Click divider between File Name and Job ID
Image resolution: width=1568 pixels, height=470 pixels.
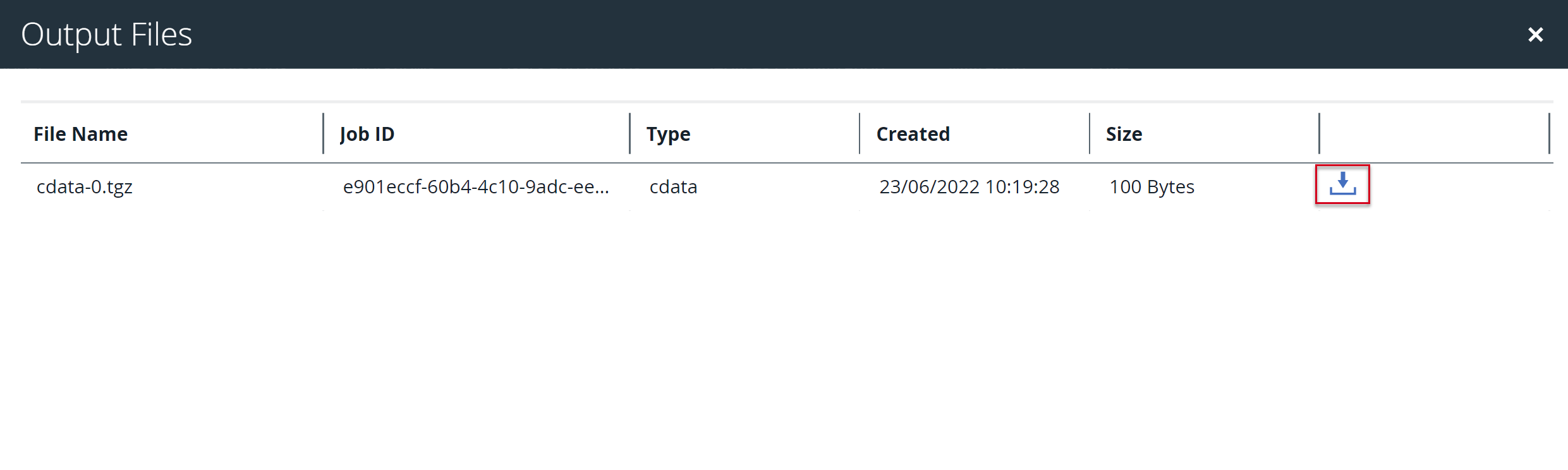tap(323, 133)
